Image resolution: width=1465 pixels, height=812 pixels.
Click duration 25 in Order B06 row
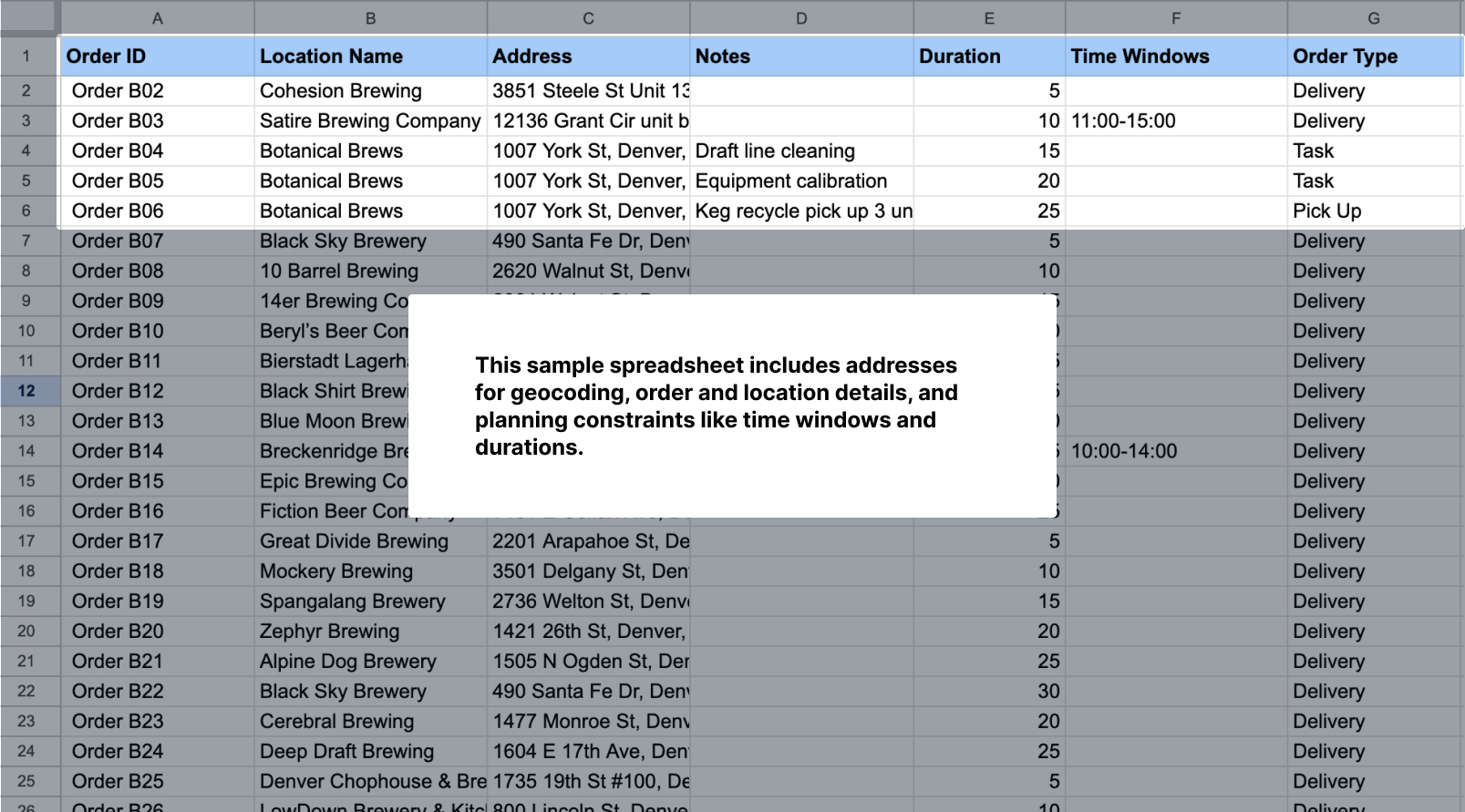[x=989, y=211]
